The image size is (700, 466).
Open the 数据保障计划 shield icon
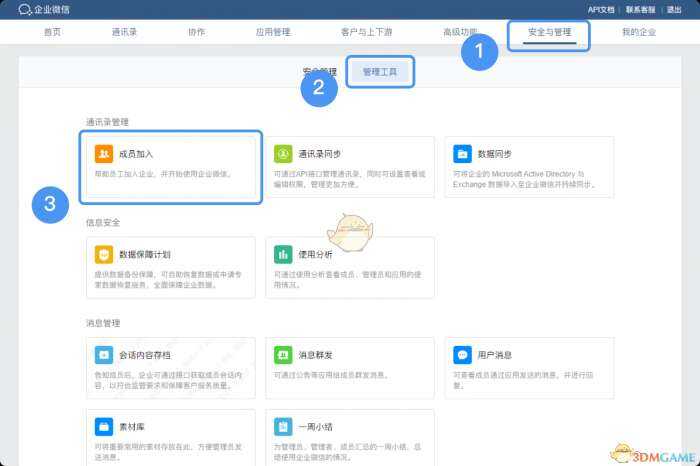(x=104, y=254)
